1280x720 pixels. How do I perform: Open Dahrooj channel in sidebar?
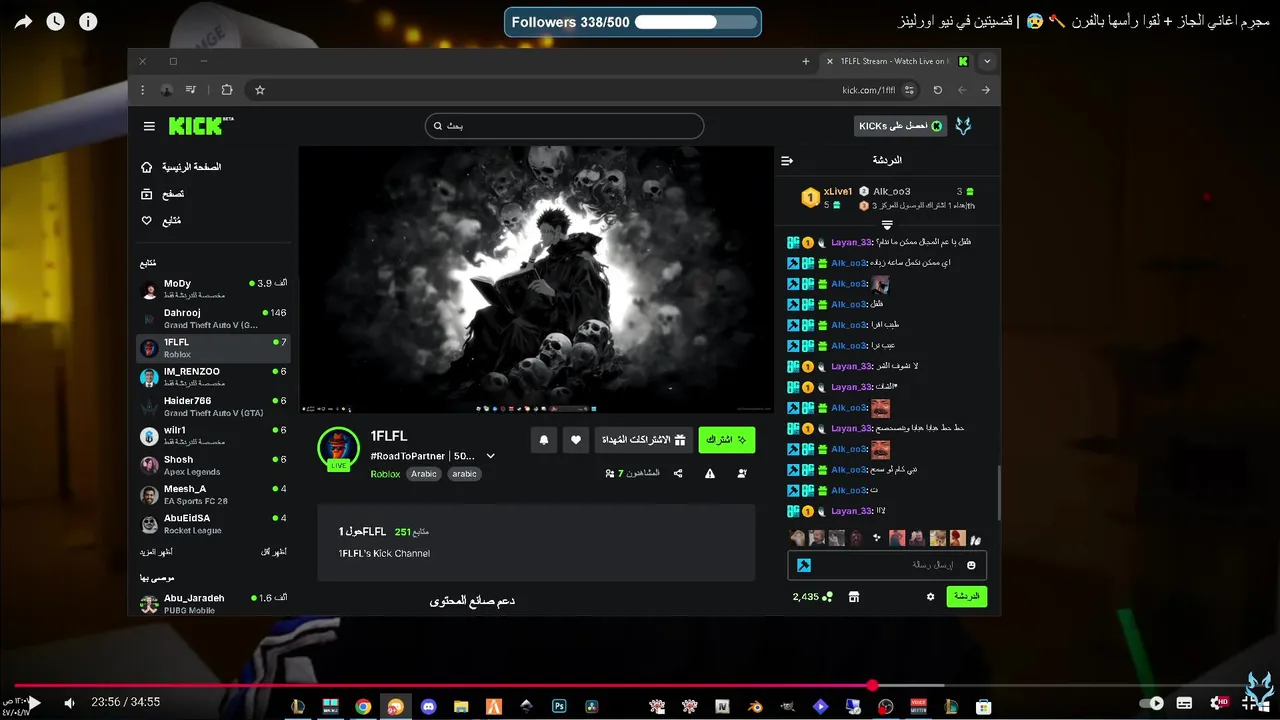pyautogui.click(x=214, y=318)
